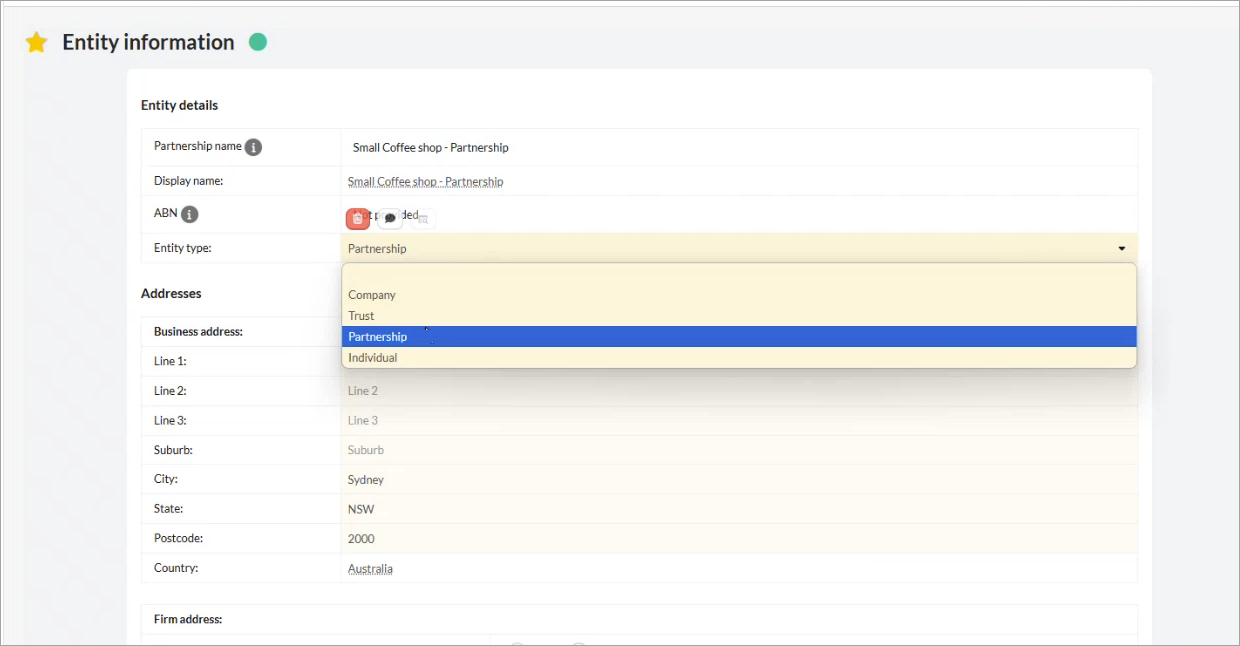Viewport: 1240px width, 646px height.
Task: Pick Individual from the entity type options
Action: tap(373, 358)
